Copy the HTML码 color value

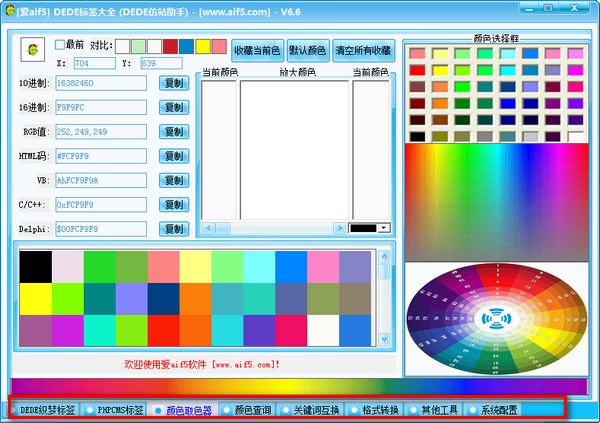click(x=173, y=156)
